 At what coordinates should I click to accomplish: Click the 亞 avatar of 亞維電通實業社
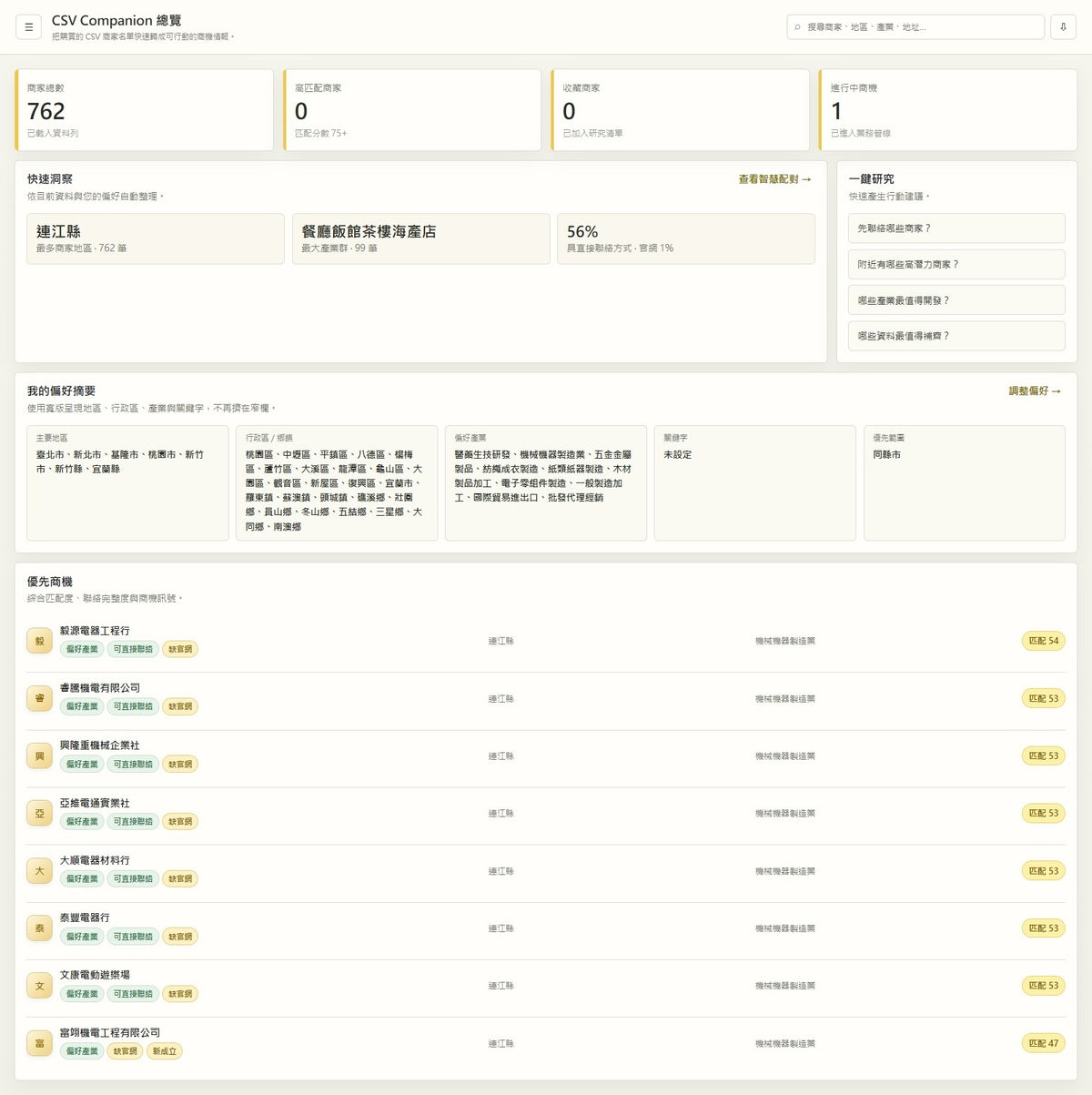point(39,814)
